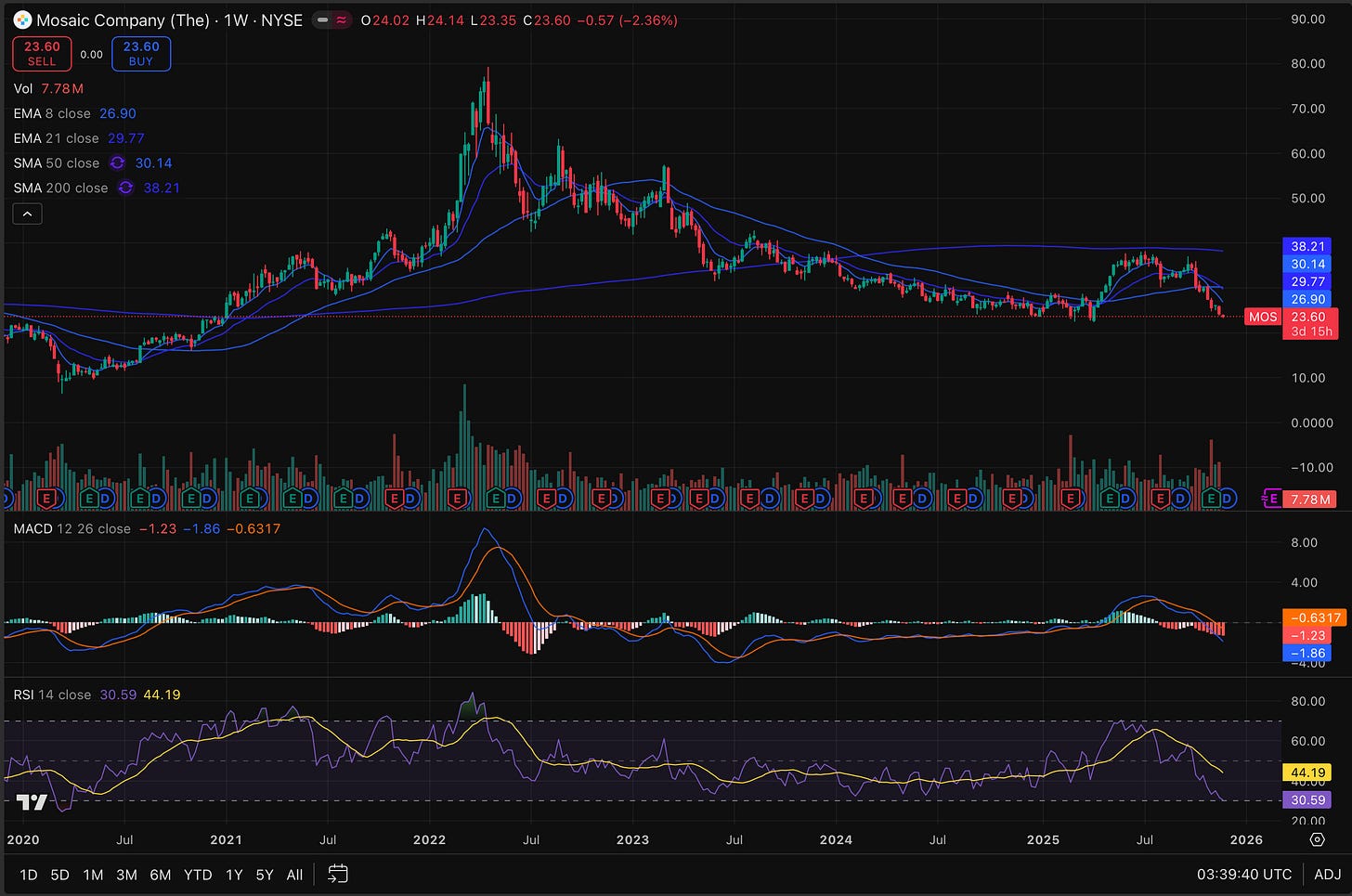
Task: Select the 3M time range
Action: [x=126, y=875]
